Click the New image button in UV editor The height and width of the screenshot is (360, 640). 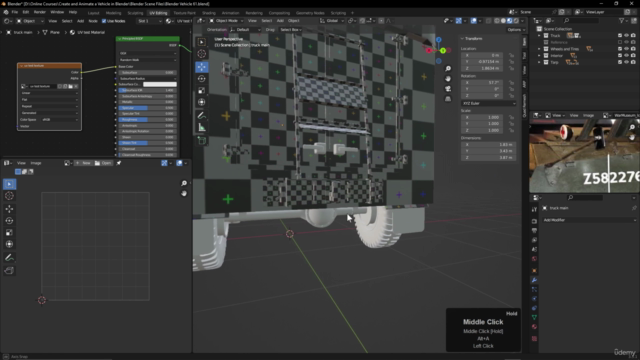pyautogui.click(x=84, y=163)
